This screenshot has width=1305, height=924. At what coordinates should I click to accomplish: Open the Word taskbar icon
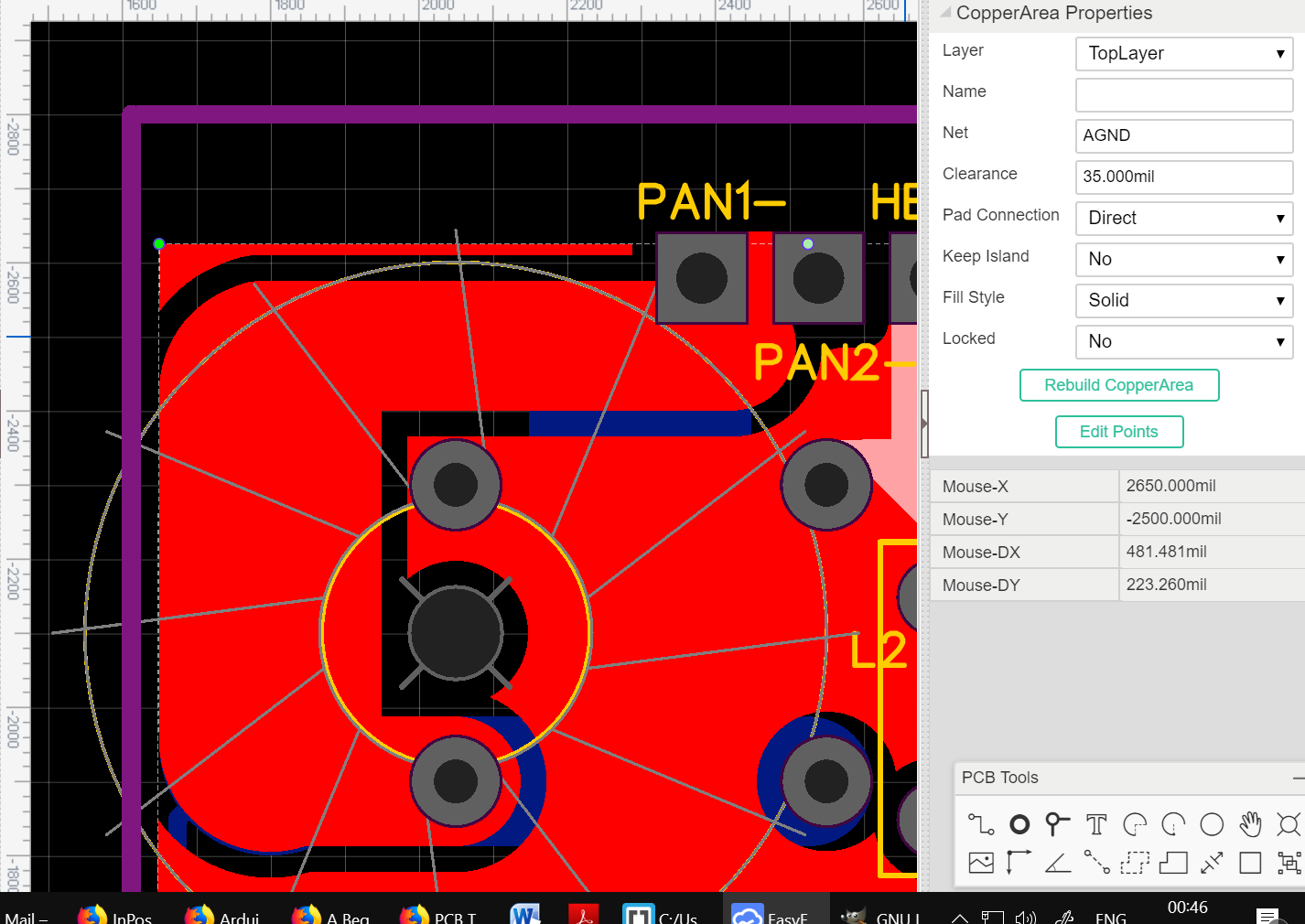525,915
